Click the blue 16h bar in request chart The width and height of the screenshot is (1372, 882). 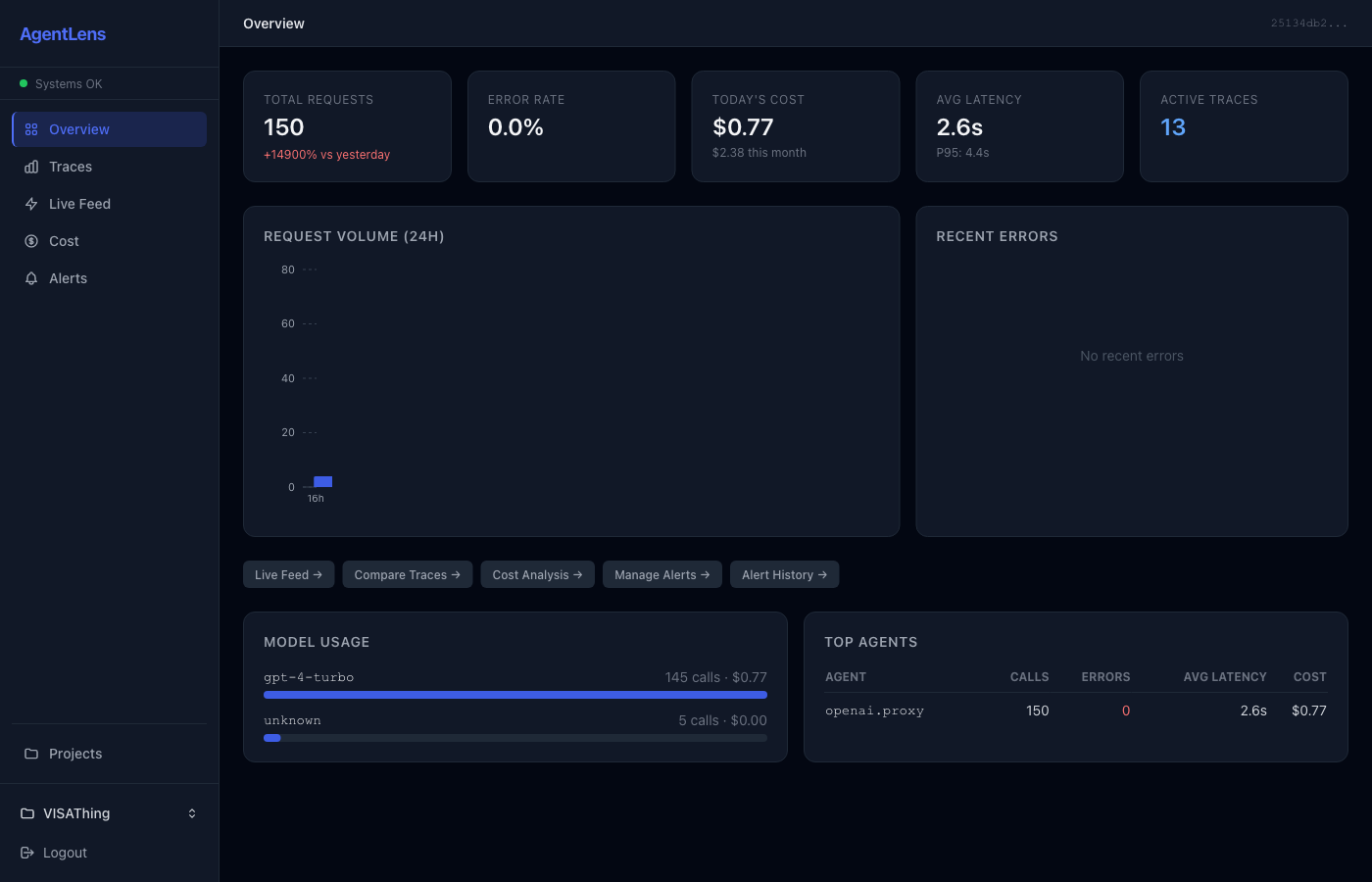click(x=322, y=481)
